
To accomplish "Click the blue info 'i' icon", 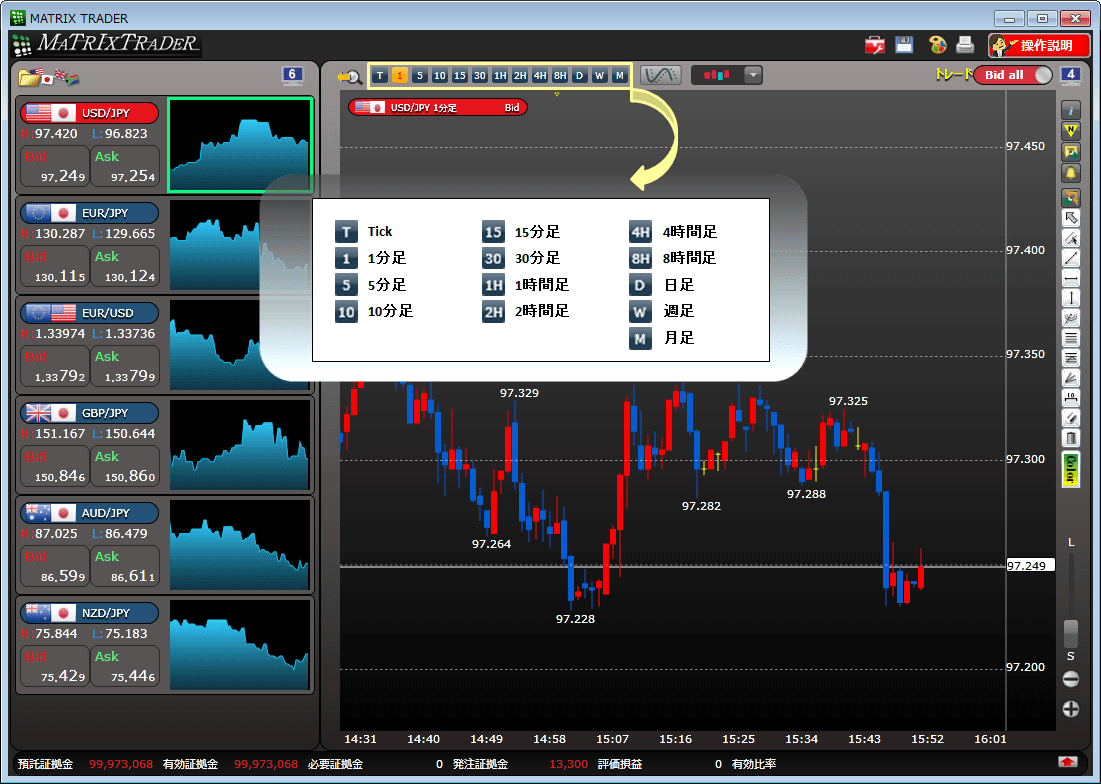I will (1071, 110).
